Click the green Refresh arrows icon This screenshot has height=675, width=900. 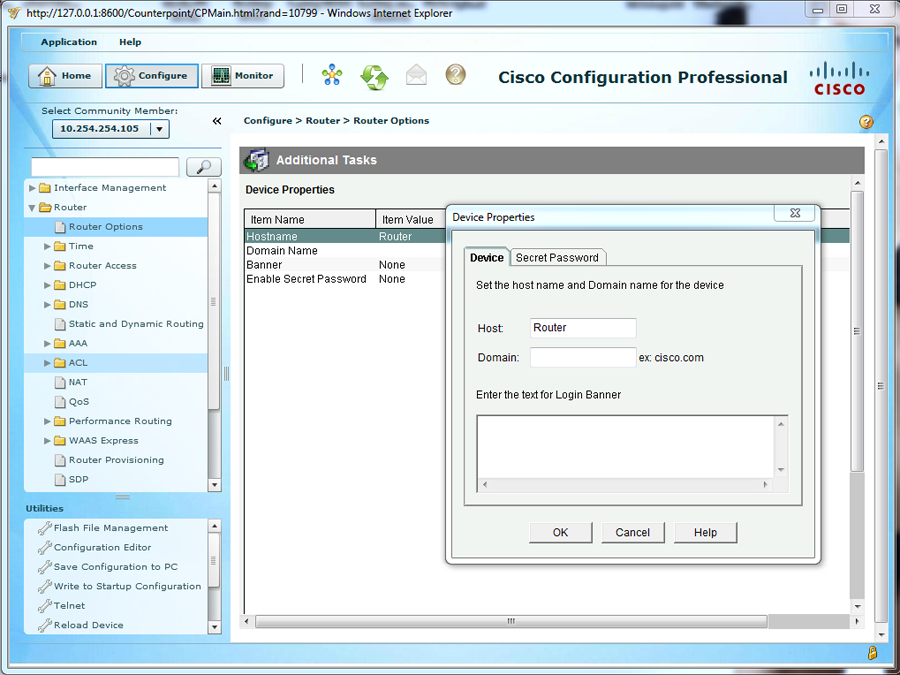tap(374, 76)
